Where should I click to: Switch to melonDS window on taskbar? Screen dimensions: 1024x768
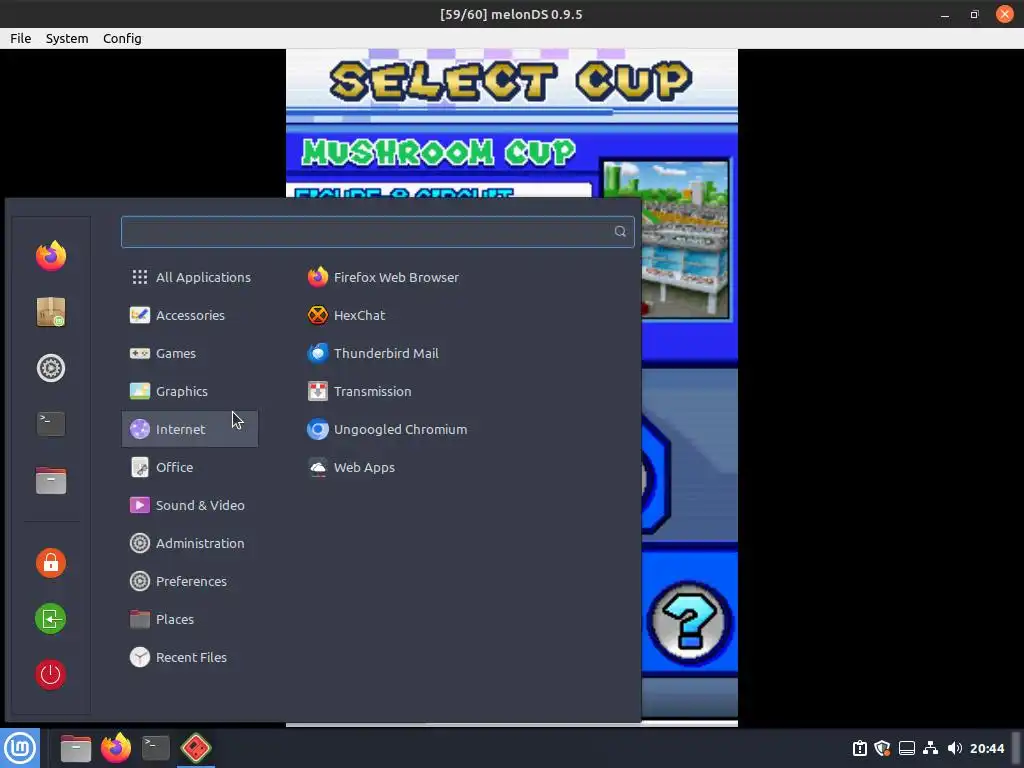(x=196, y=748)
